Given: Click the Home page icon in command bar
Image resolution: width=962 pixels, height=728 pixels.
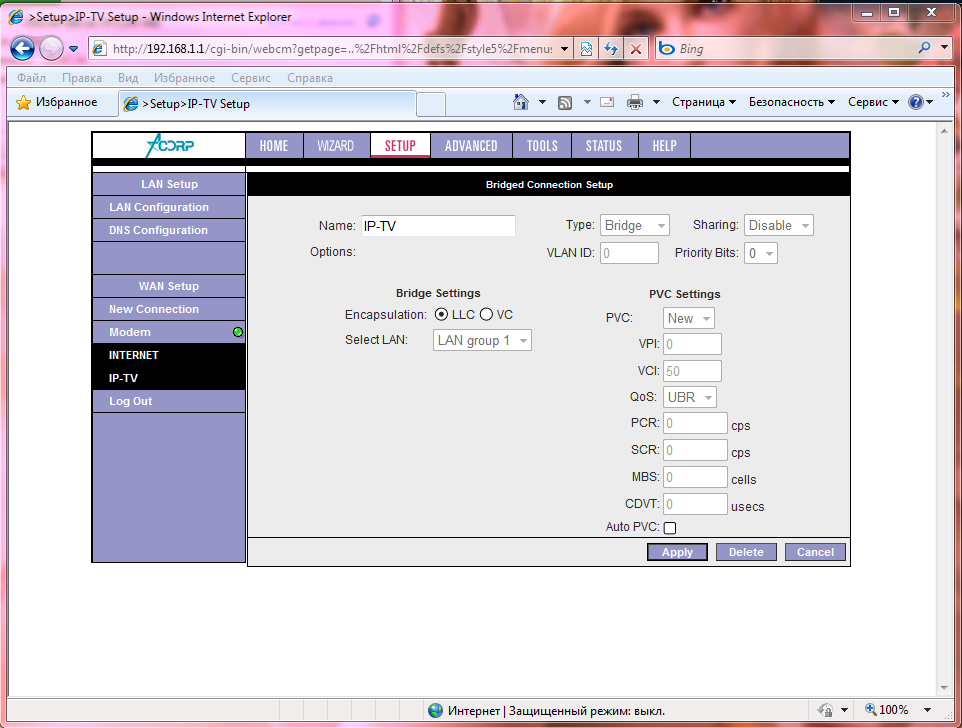Looking at the screenshot, I should pos(521,102).
